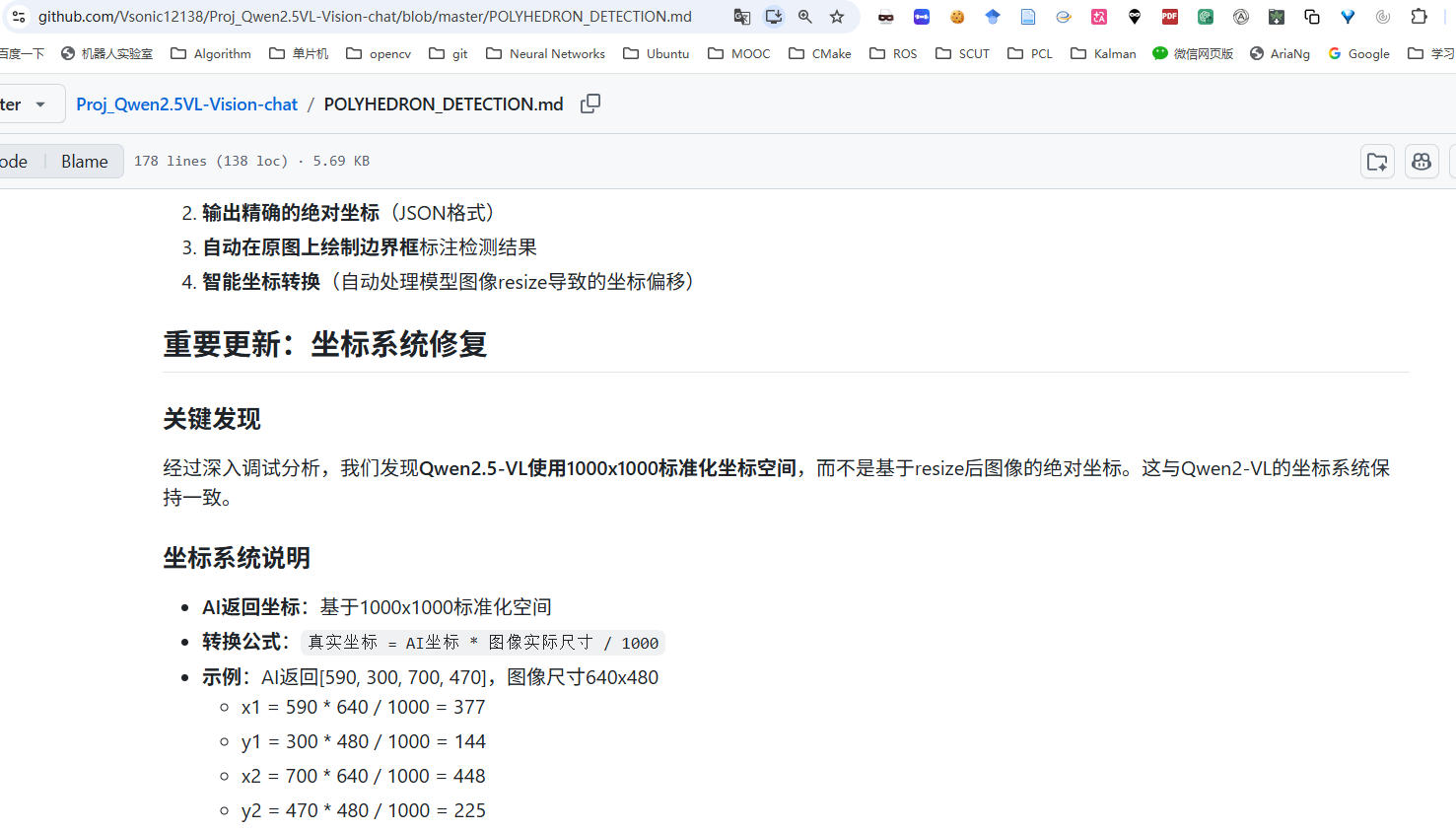Click the blue robot-face extension icon

point(922,17)
